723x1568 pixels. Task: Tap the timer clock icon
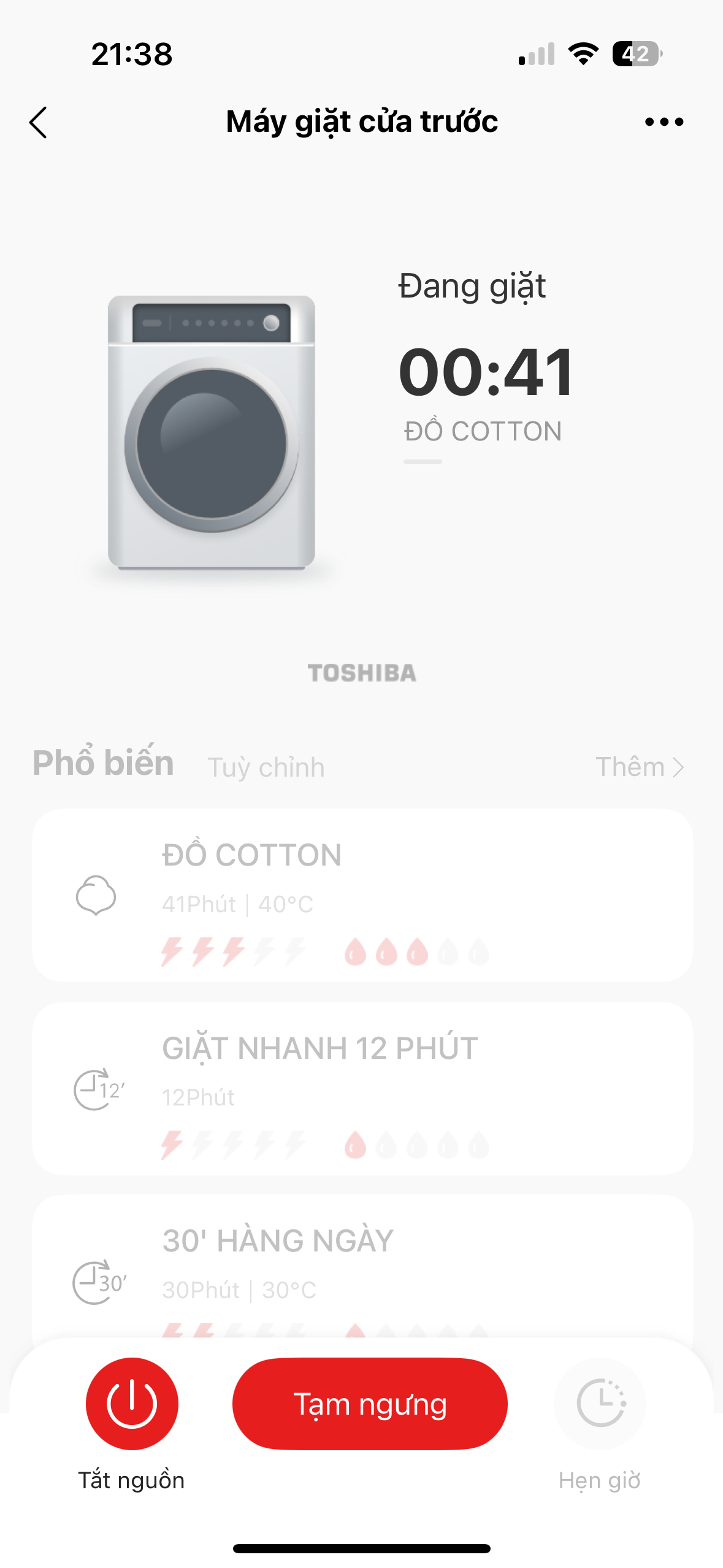tap(600, 1404)
